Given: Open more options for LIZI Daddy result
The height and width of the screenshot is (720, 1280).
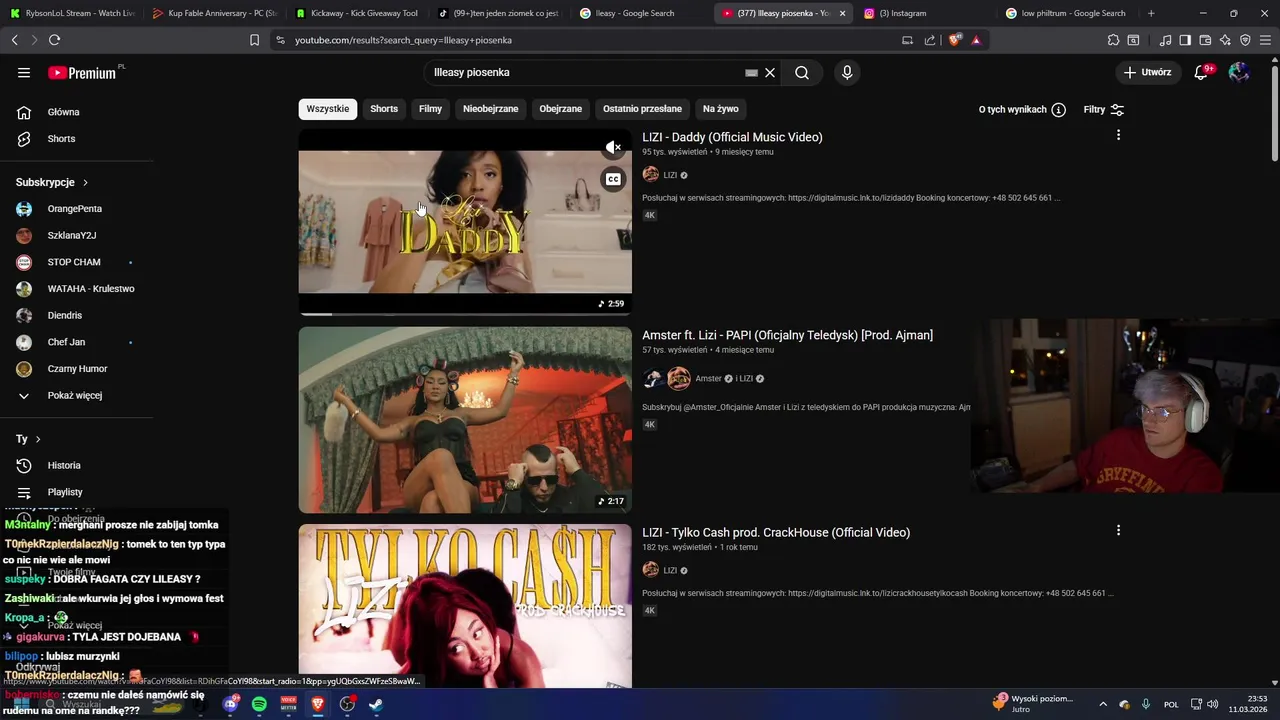Looking at the screenshot, I should 1118,135.
